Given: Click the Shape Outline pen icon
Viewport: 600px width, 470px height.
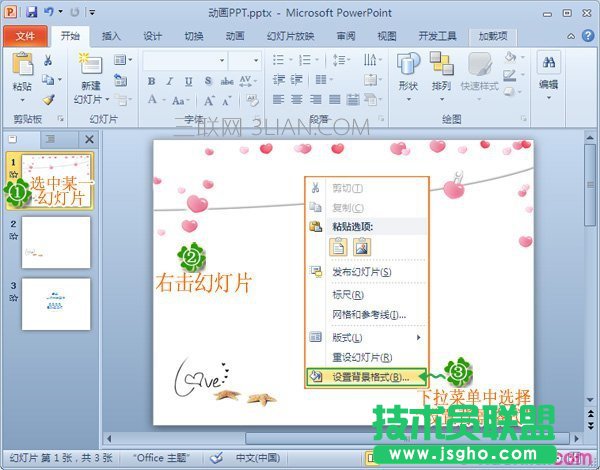Looking at the screenshot, I should (510, 75).
